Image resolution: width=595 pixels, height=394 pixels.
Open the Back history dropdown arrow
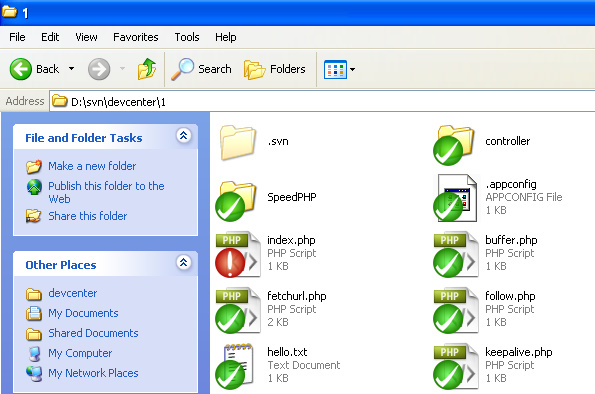pyautogui.click(x=71, y=69)
